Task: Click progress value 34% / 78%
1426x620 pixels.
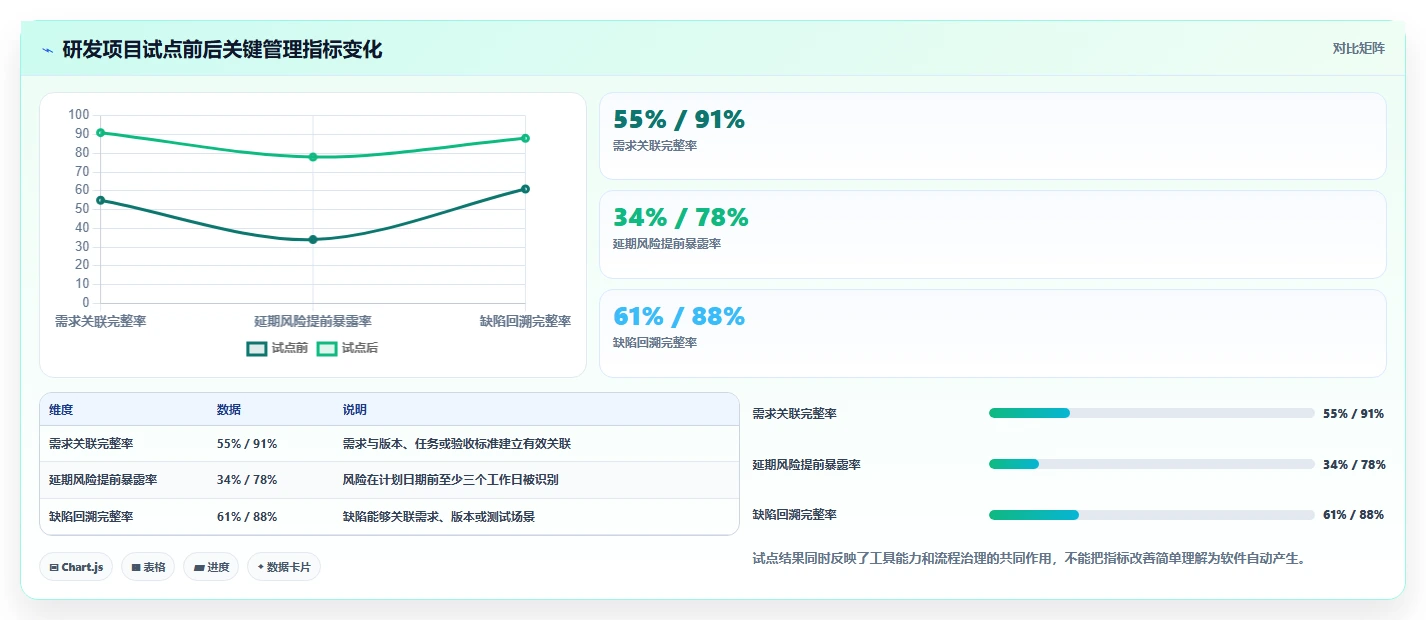Action: coord(1353,464)
